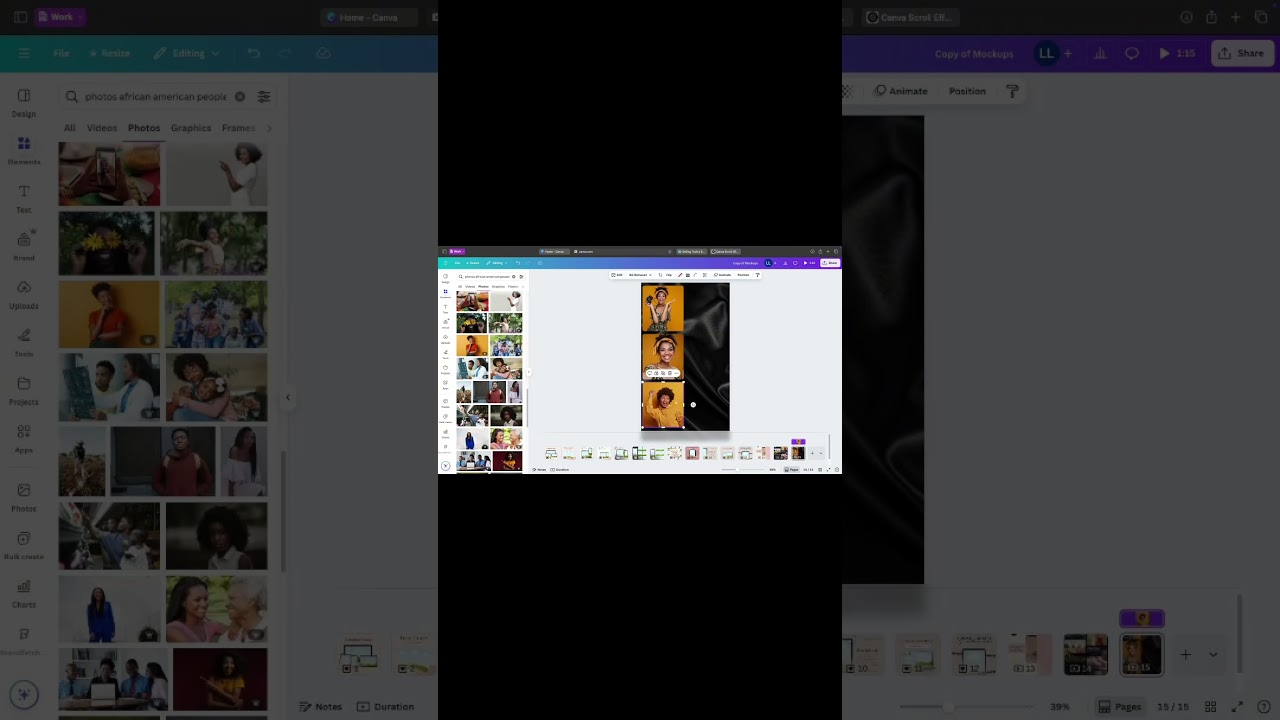The height and width of the screenshot is (720, 1280).
Task: Select Videos tab in blurred backdrop results
Action: (x=102, y=128)
